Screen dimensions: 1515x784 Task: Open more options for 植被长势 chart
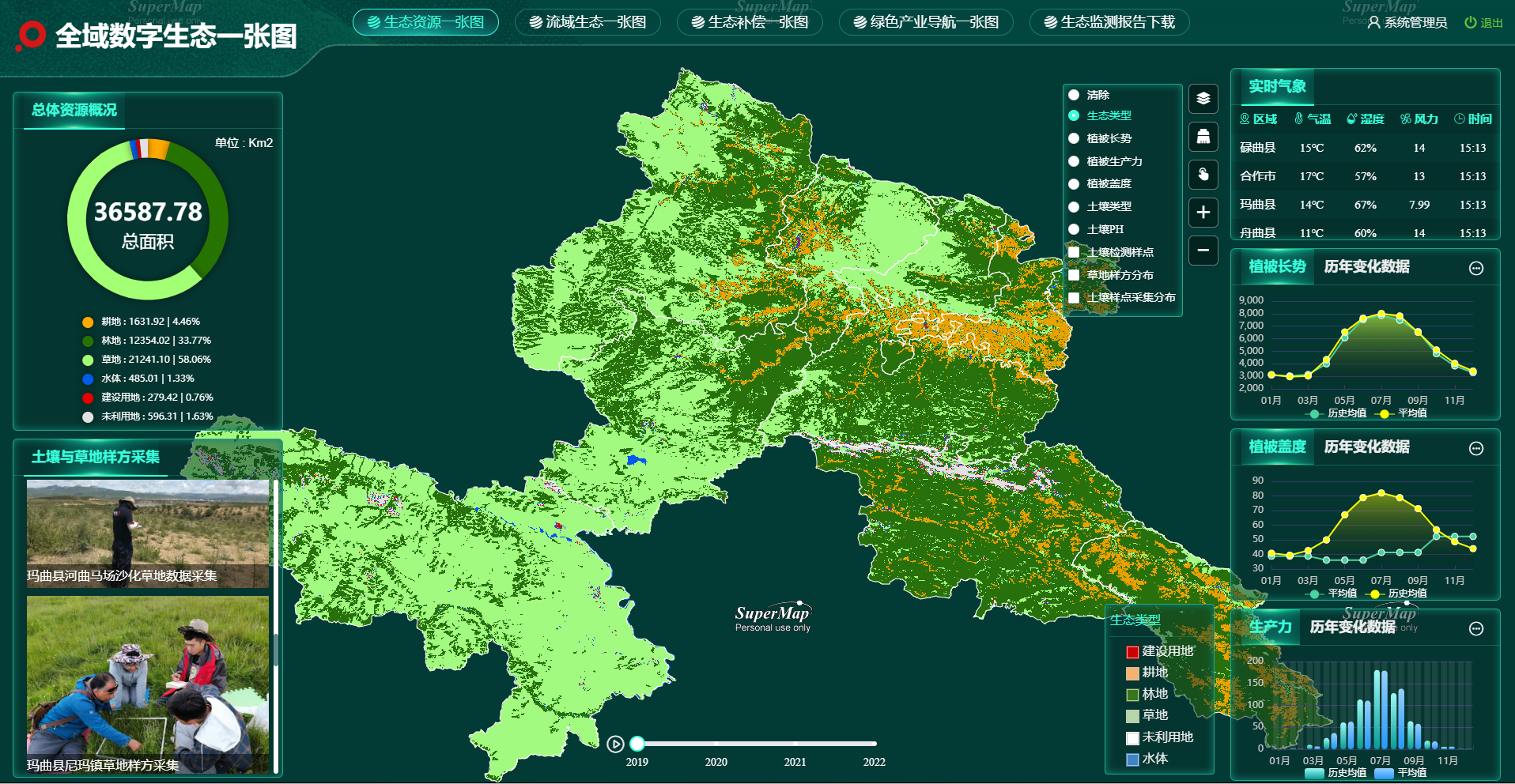pos(1475,268)
